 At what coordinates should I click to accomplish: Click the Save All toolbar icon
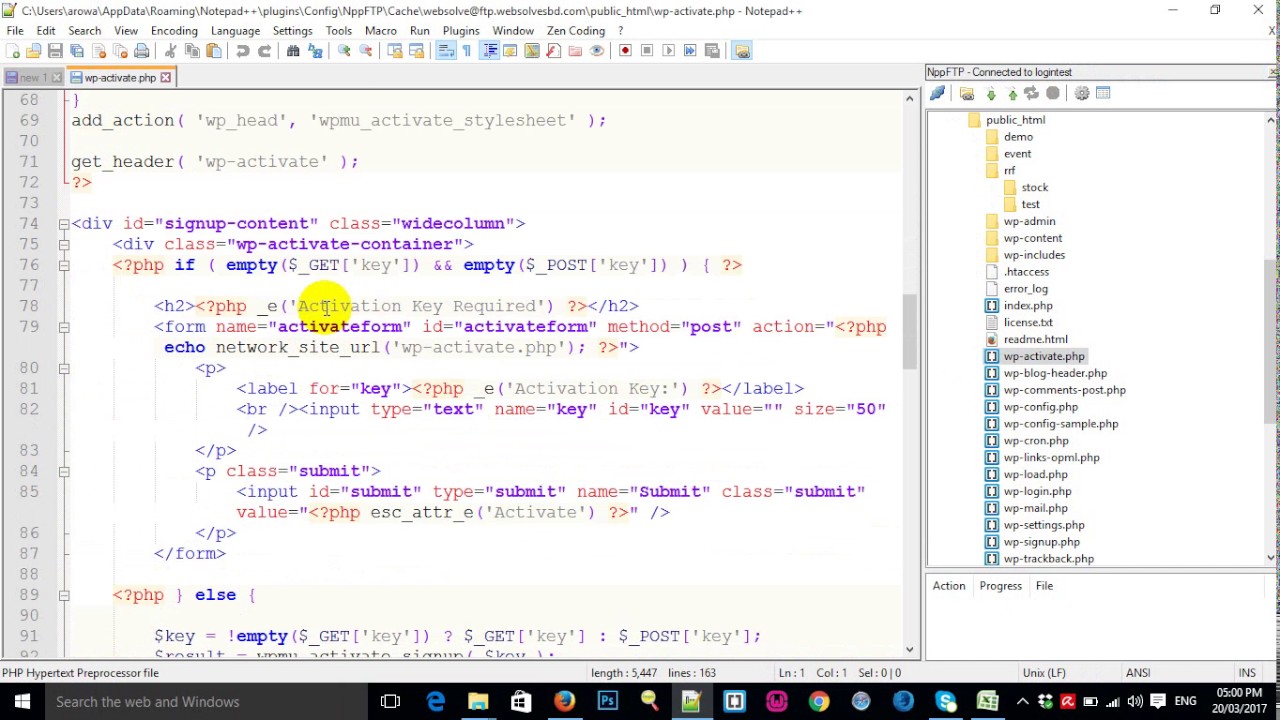77,51
